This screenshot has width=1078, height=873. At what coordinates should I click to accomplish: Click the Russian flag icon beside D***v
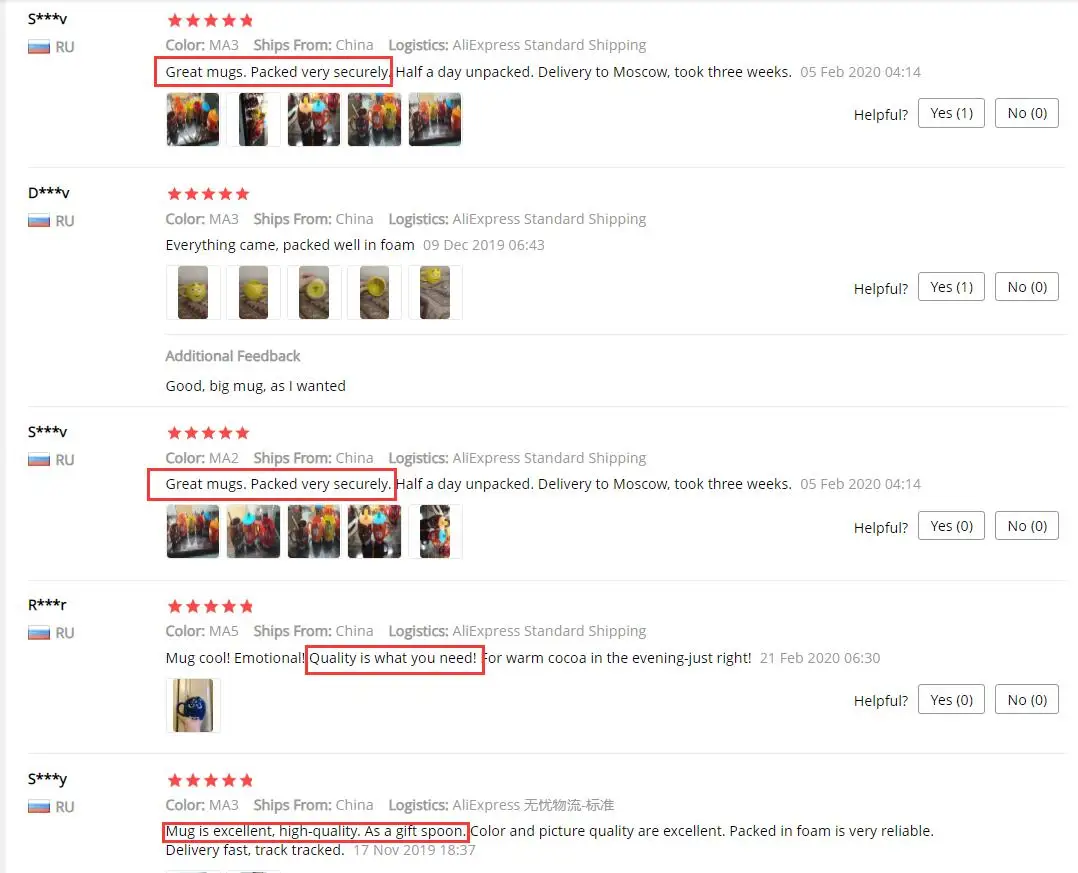click(38, 221)
